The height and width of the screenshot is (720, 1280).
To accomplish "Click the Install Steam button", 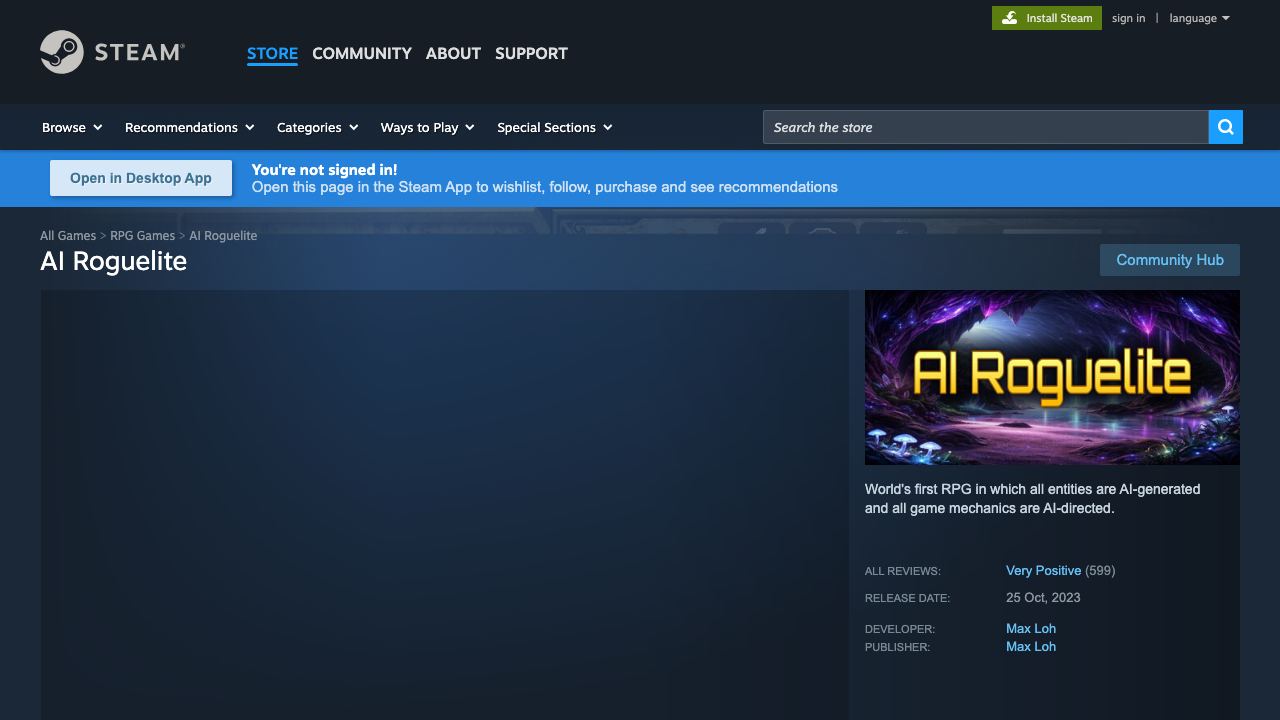I will [x=1047, y=18].
